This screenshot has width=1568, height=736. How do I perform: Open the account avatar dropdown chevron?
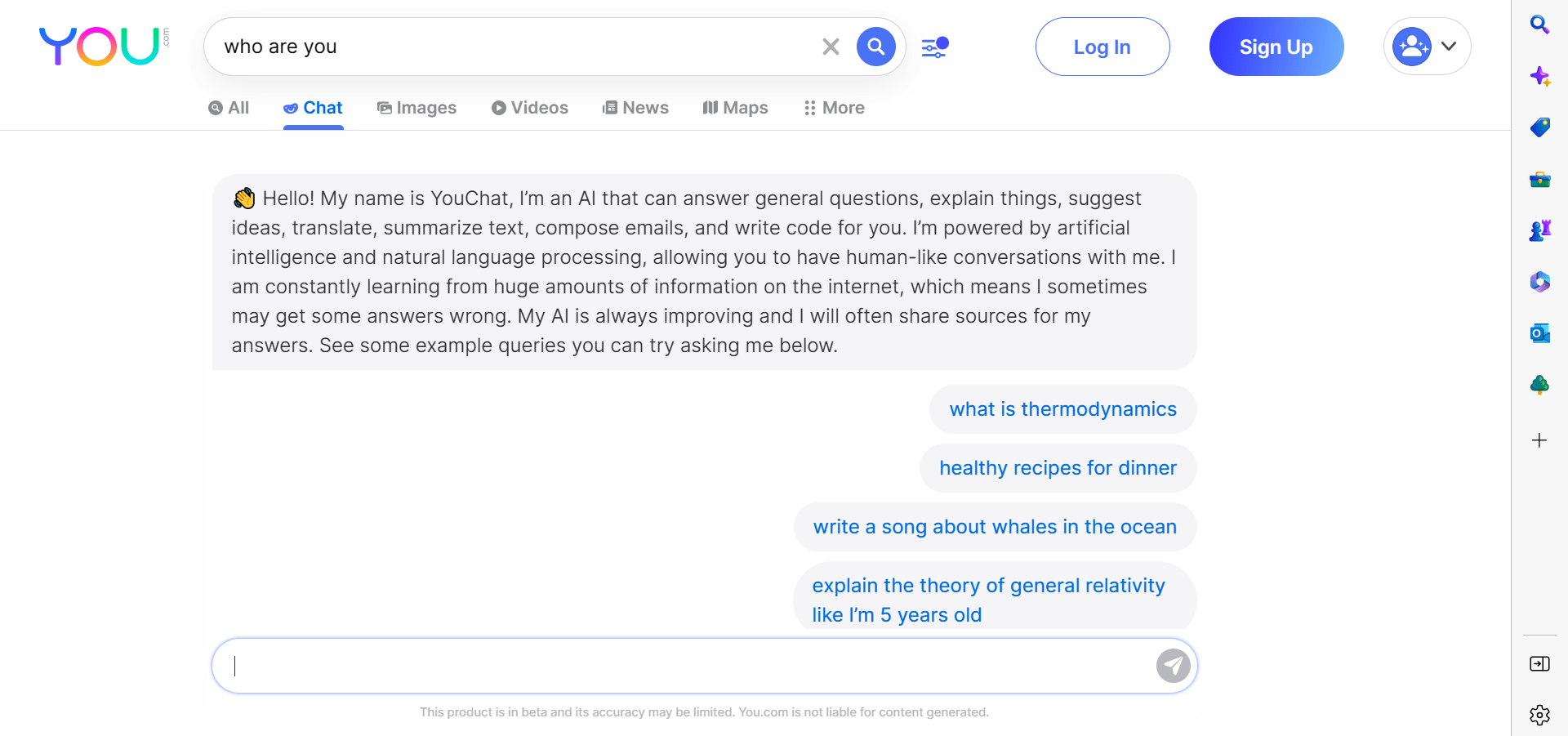point(1450,47)
